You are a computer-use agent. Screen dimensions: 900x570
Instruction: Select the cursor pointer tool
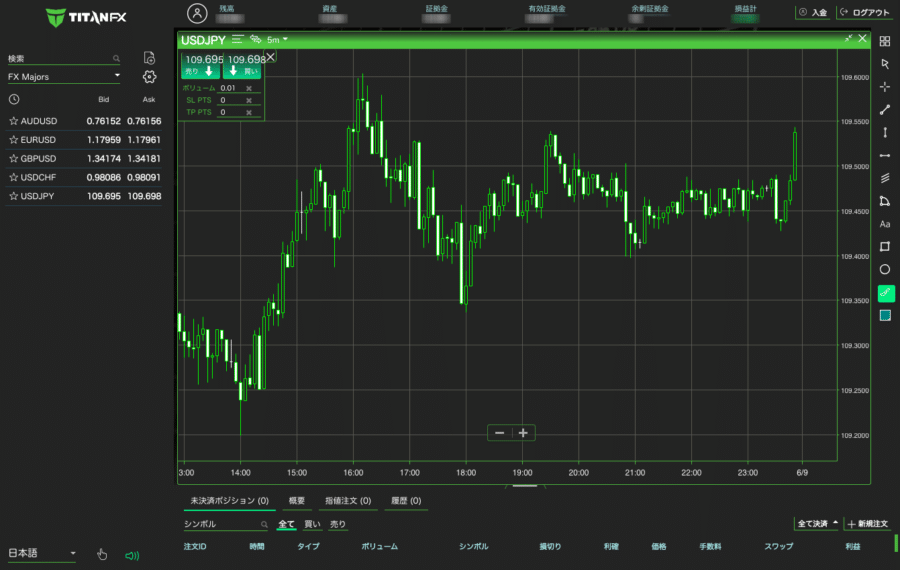pyautogui.click(x=885, y=64)
